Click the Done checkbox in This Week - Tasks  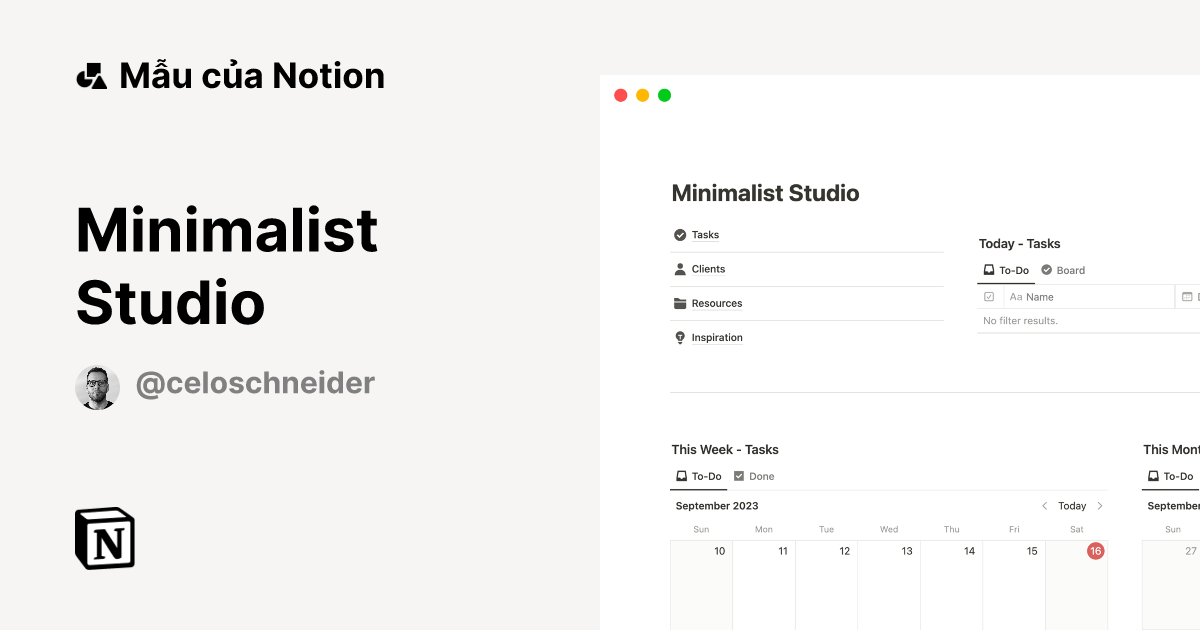tap(738, 476)
